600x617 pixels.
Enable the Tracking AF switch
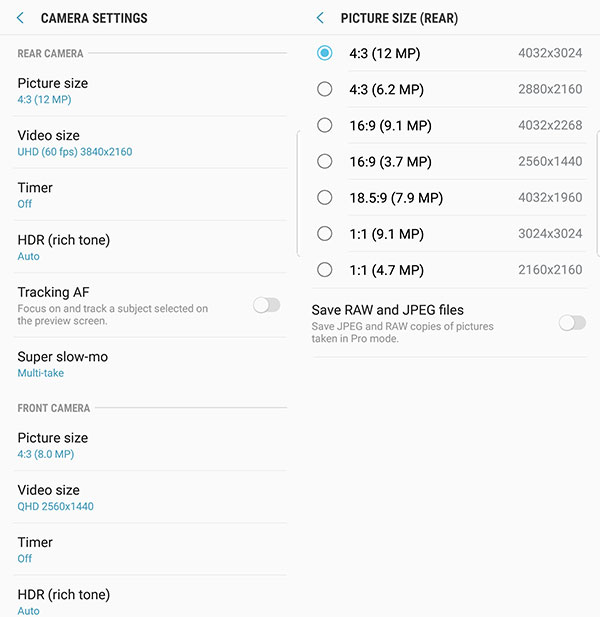[x=266, y=305]
